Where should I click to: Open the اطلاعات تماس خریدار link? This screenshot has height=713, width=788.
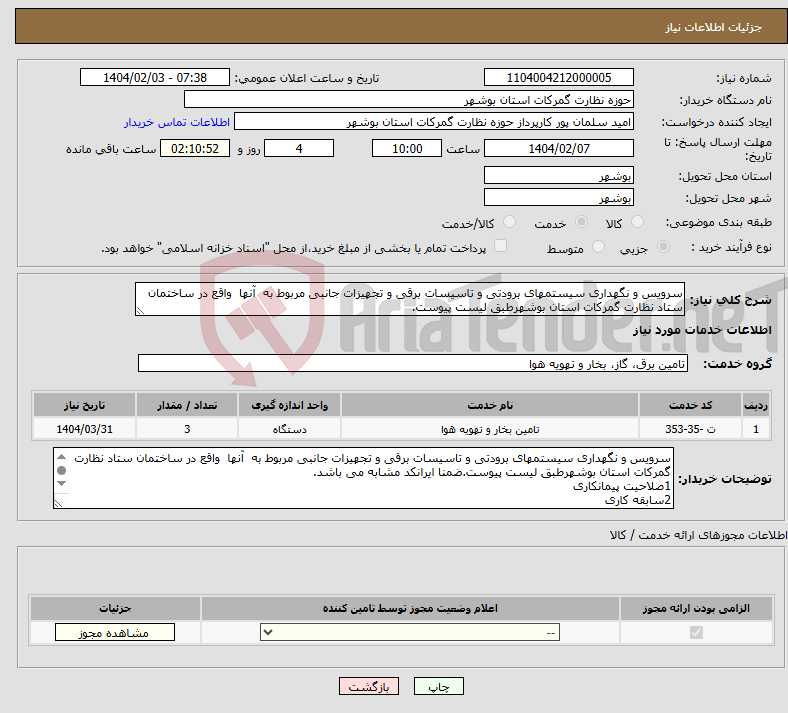pyautogui.click(x=177, y=122)
